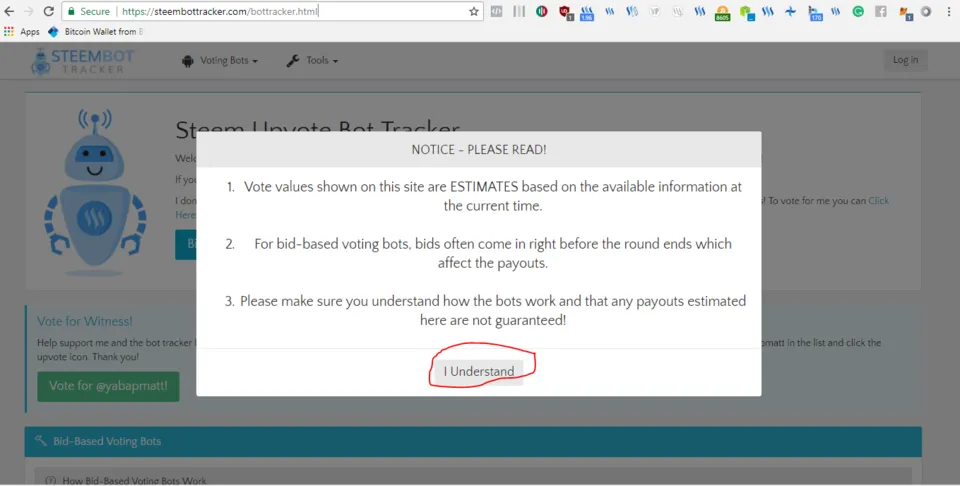Click the green Secure padlock icon
The width and height of the screenshot is (960, 486).
click(x=71, y=11)
